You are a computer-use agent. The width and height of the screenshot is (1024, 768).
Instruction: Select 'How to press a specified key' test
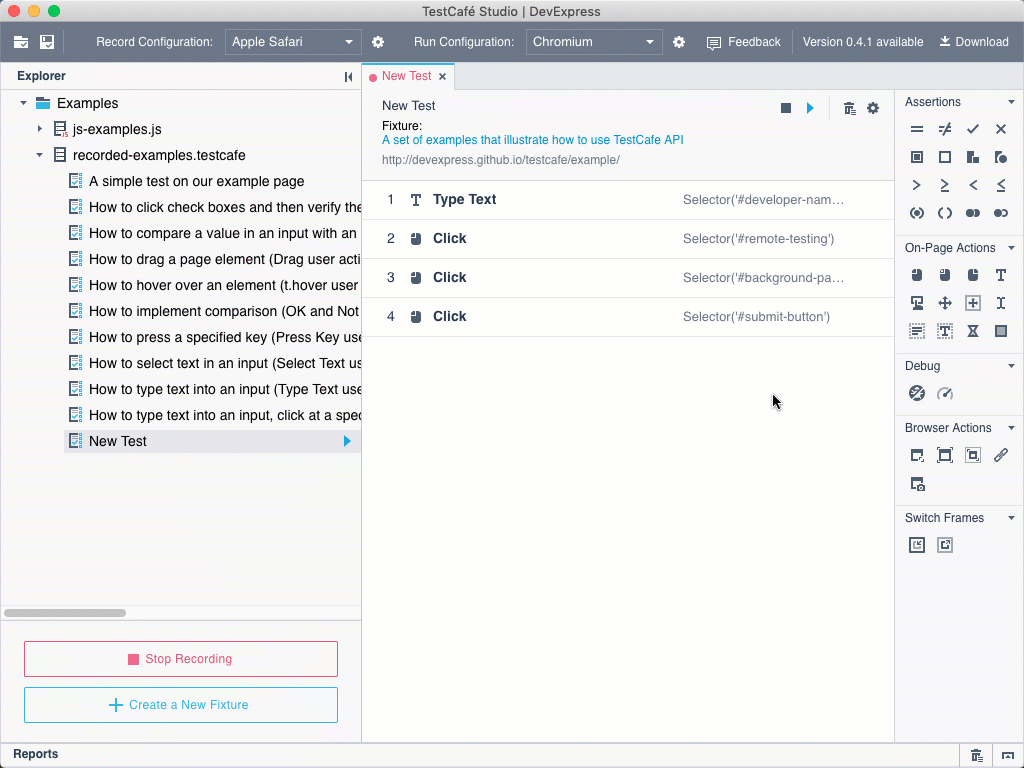(213, 337)
